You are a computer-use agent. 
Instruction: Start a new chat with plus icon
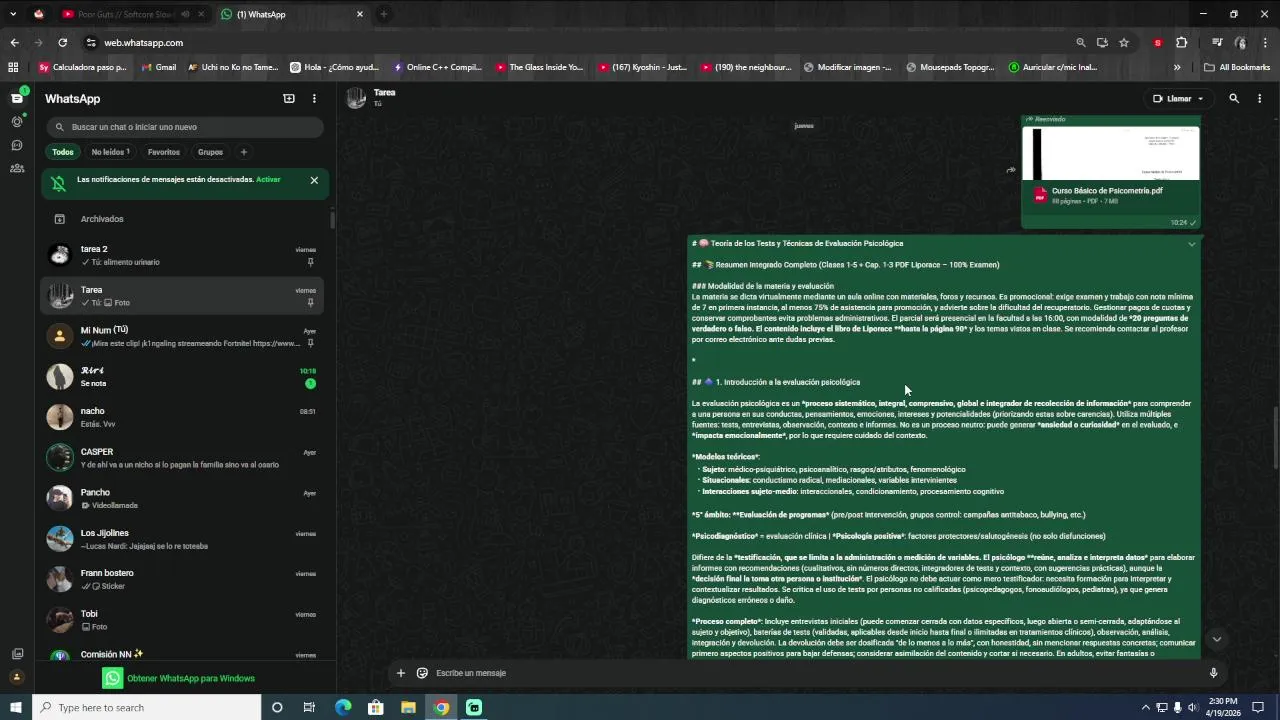pyautogui.click(x=289, y=99)
